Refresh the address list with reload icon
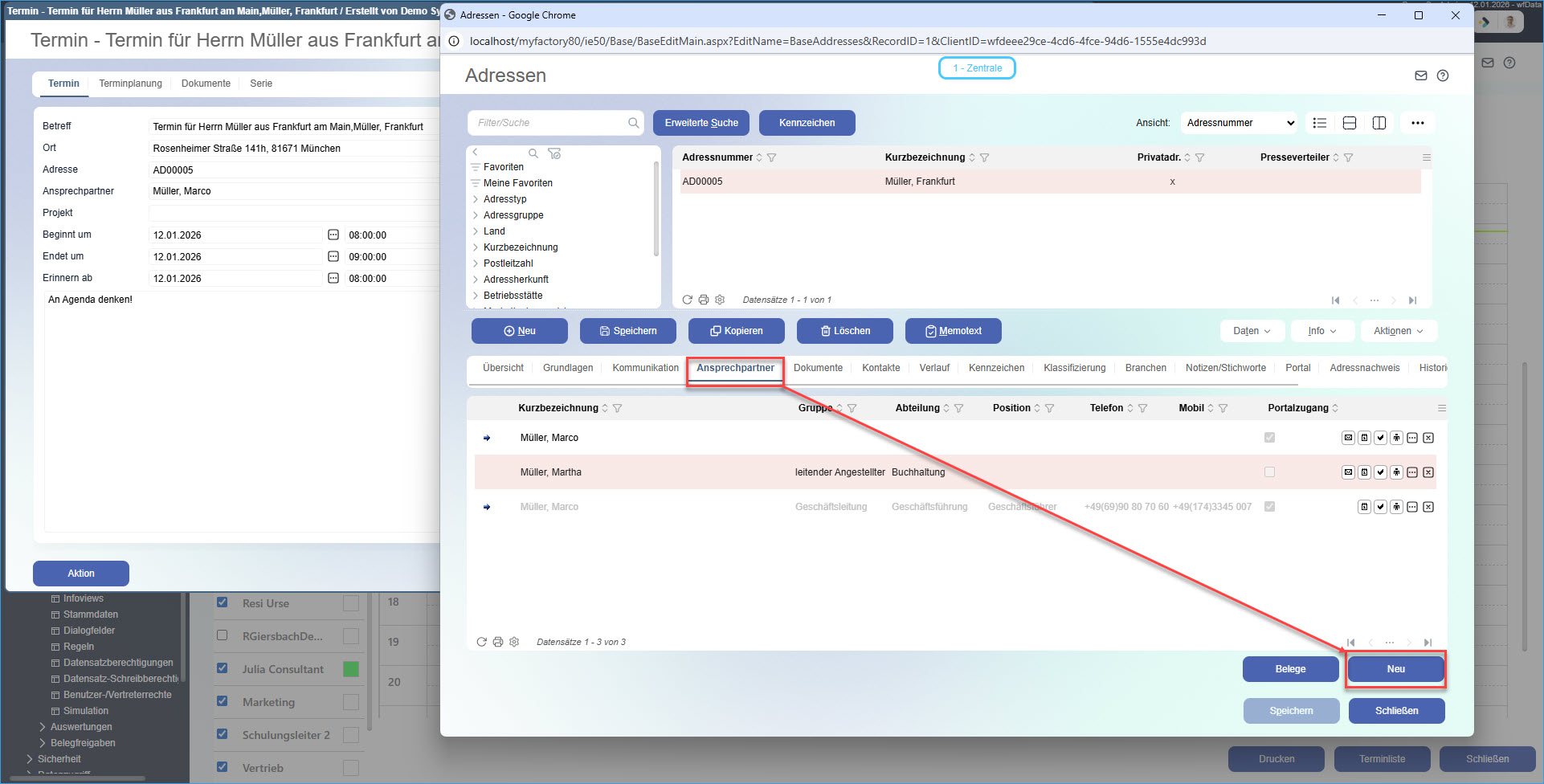1544x784 pixels. [x=687, y=300]
